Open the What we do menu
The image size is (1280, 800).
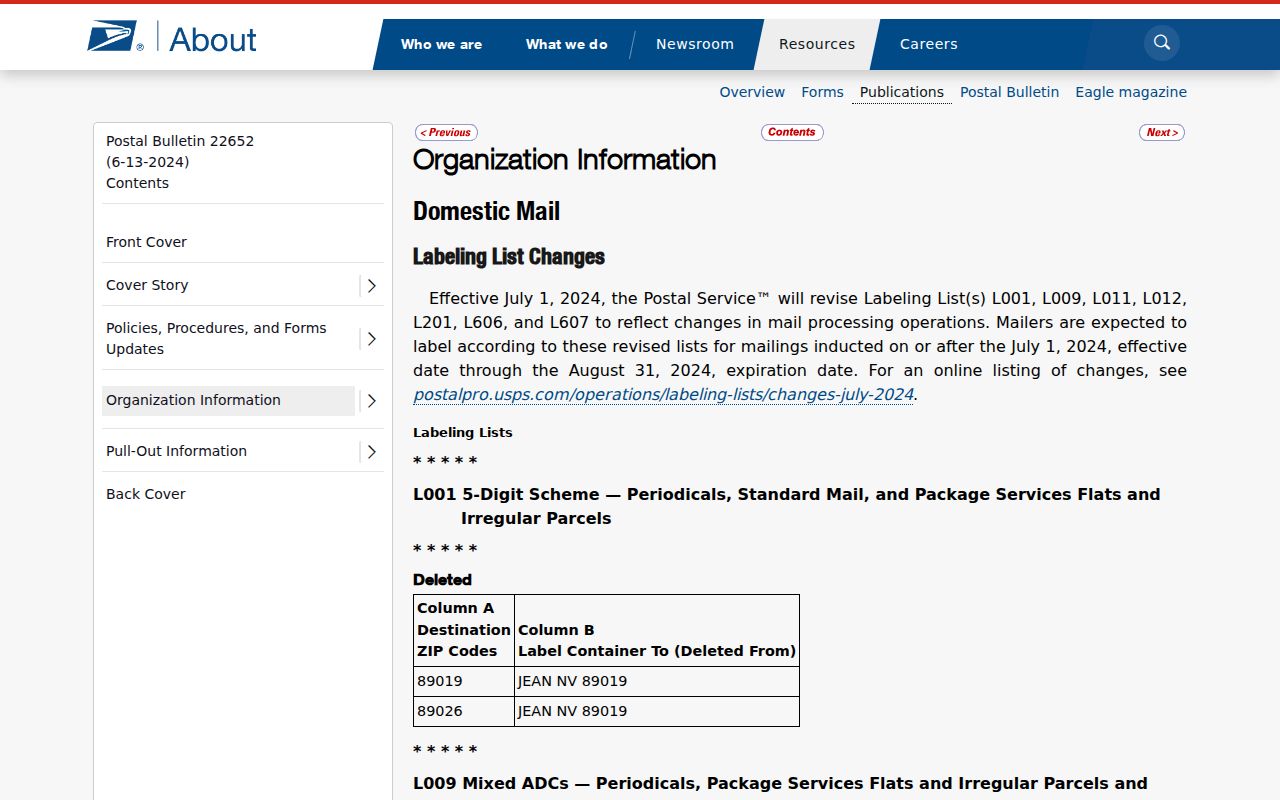coord(567,44)
